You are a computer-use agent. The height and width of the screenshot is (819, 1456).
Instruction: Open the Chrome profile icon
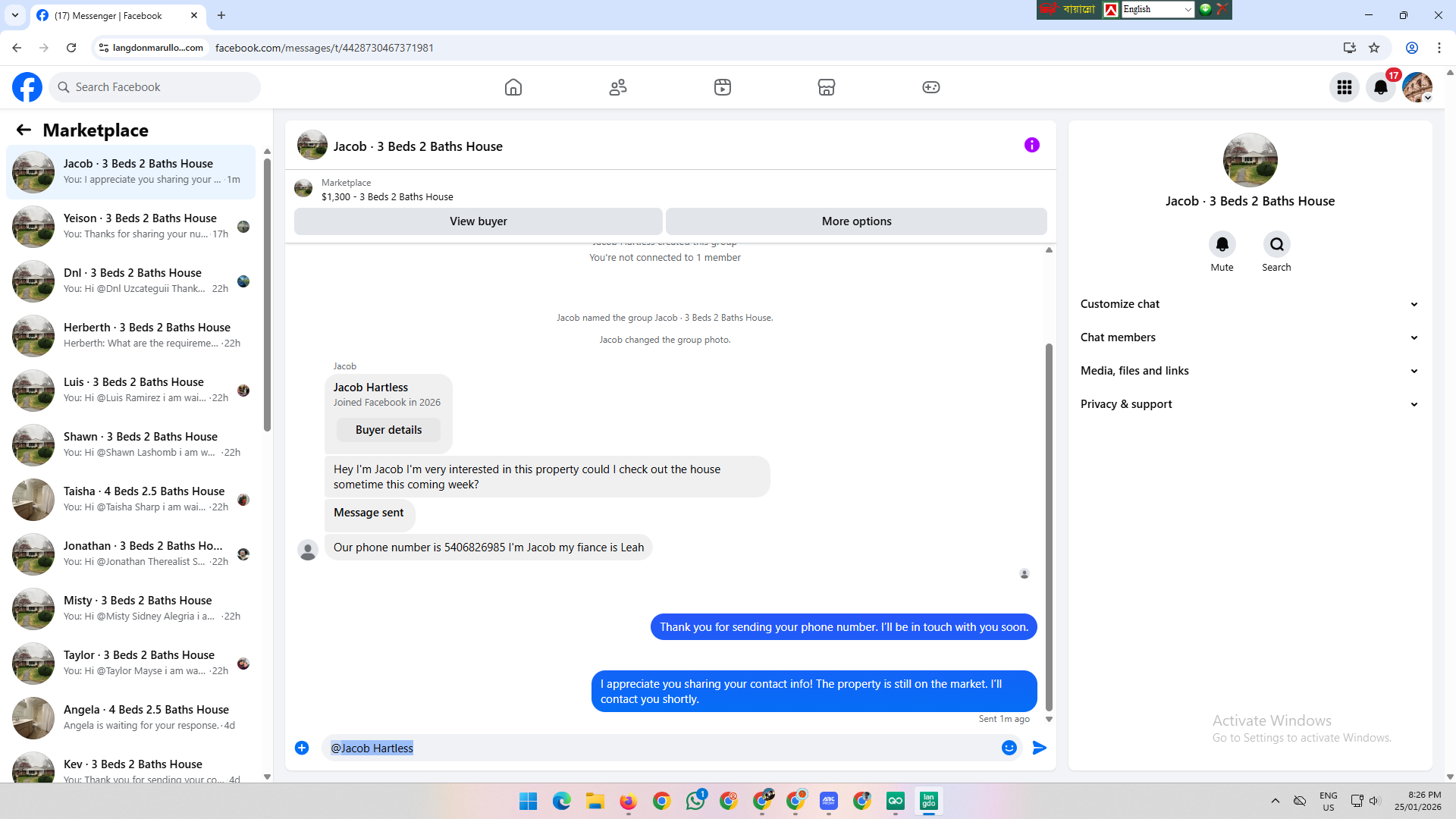(x=1412, y=48)
